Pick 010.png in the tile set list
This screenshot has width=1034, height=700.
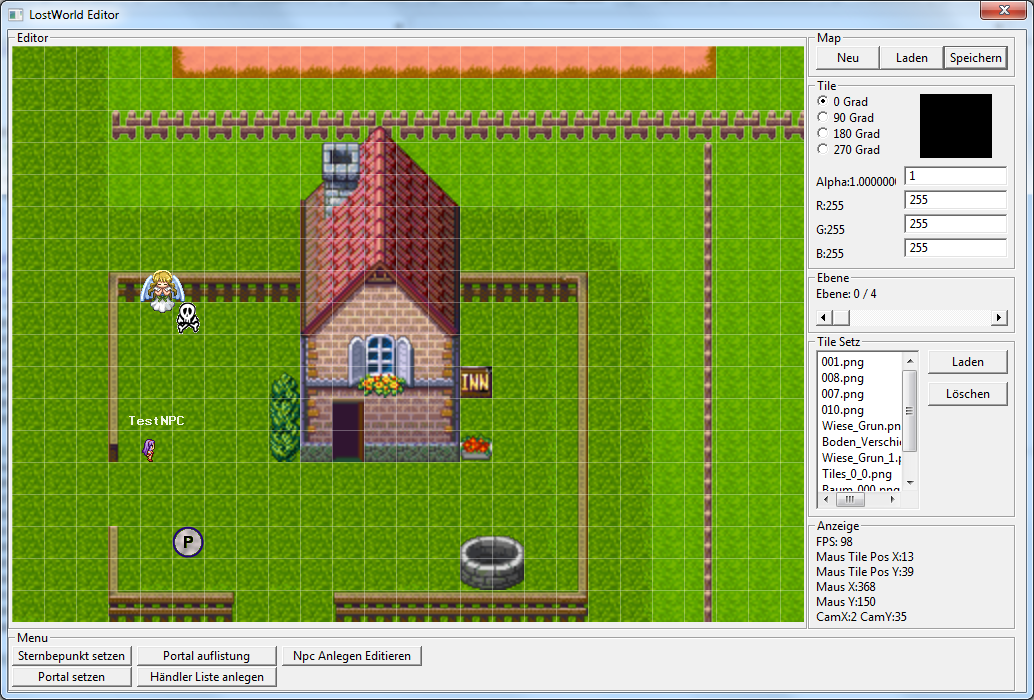tap(843, 409)
